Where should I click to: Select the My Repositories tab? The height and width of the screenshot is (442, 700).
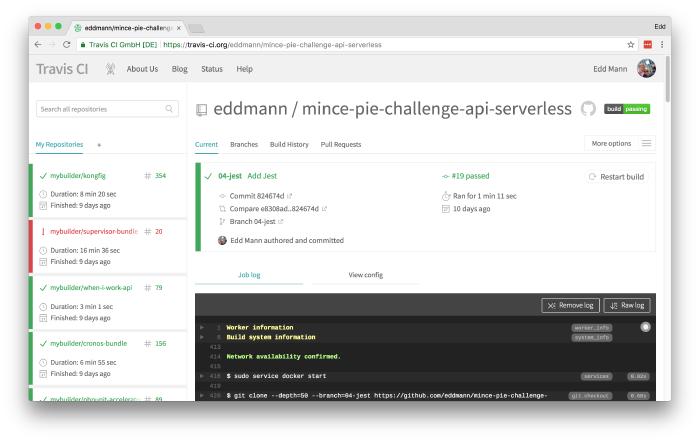point(59,145)
